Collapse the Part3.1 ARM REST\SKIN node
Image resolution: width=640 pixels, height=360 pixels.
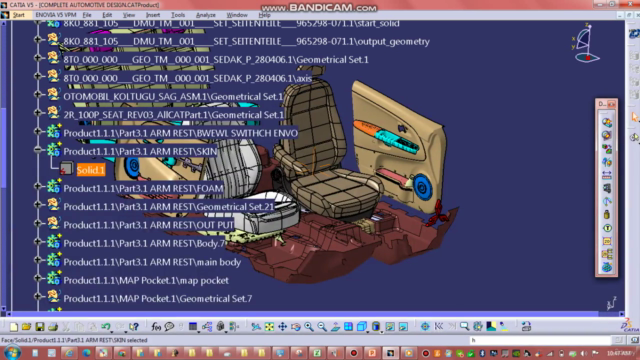38,150
